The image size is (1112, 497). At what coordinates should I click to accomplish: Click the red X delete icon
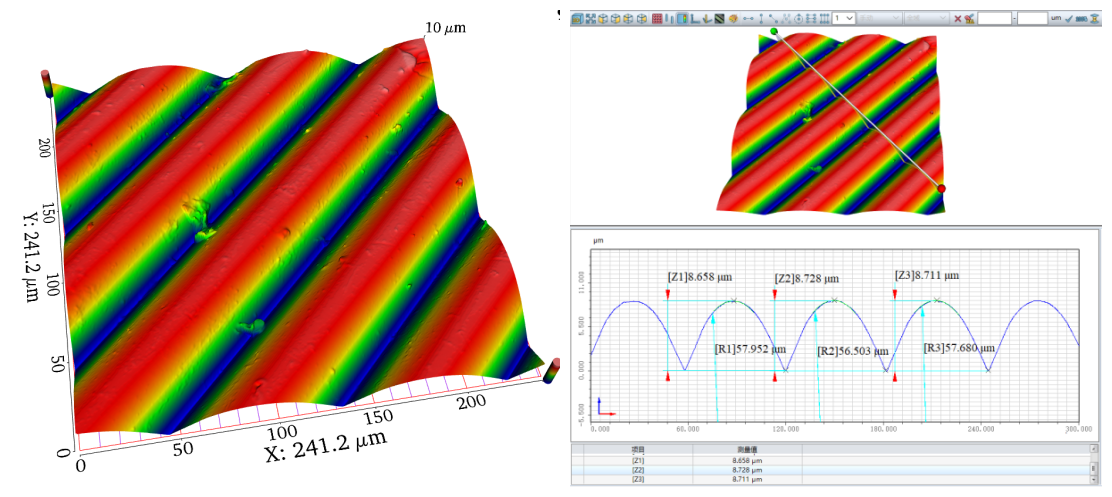[x=957, y=18]
